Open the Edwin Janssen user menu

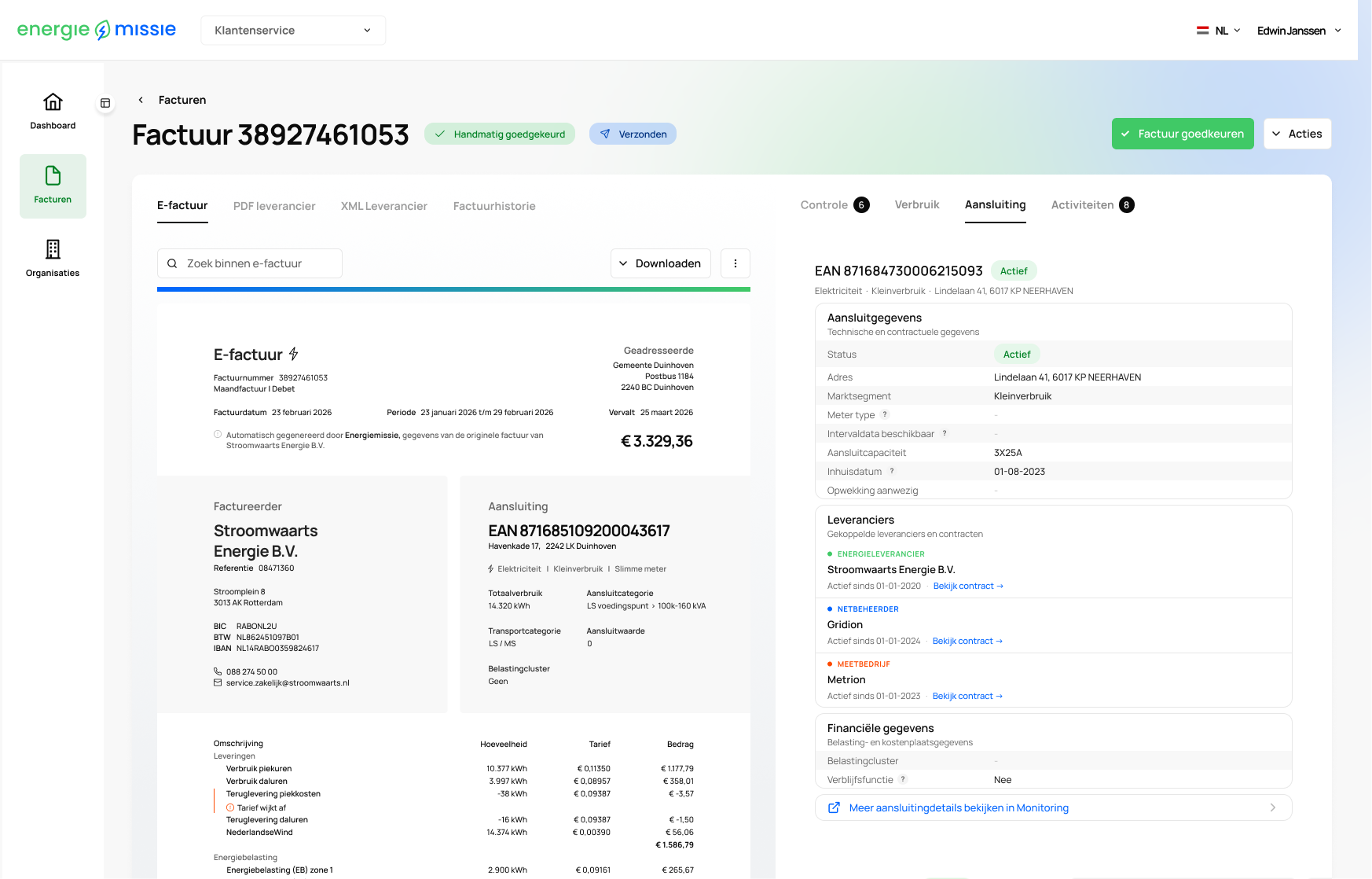(1299, 31)
